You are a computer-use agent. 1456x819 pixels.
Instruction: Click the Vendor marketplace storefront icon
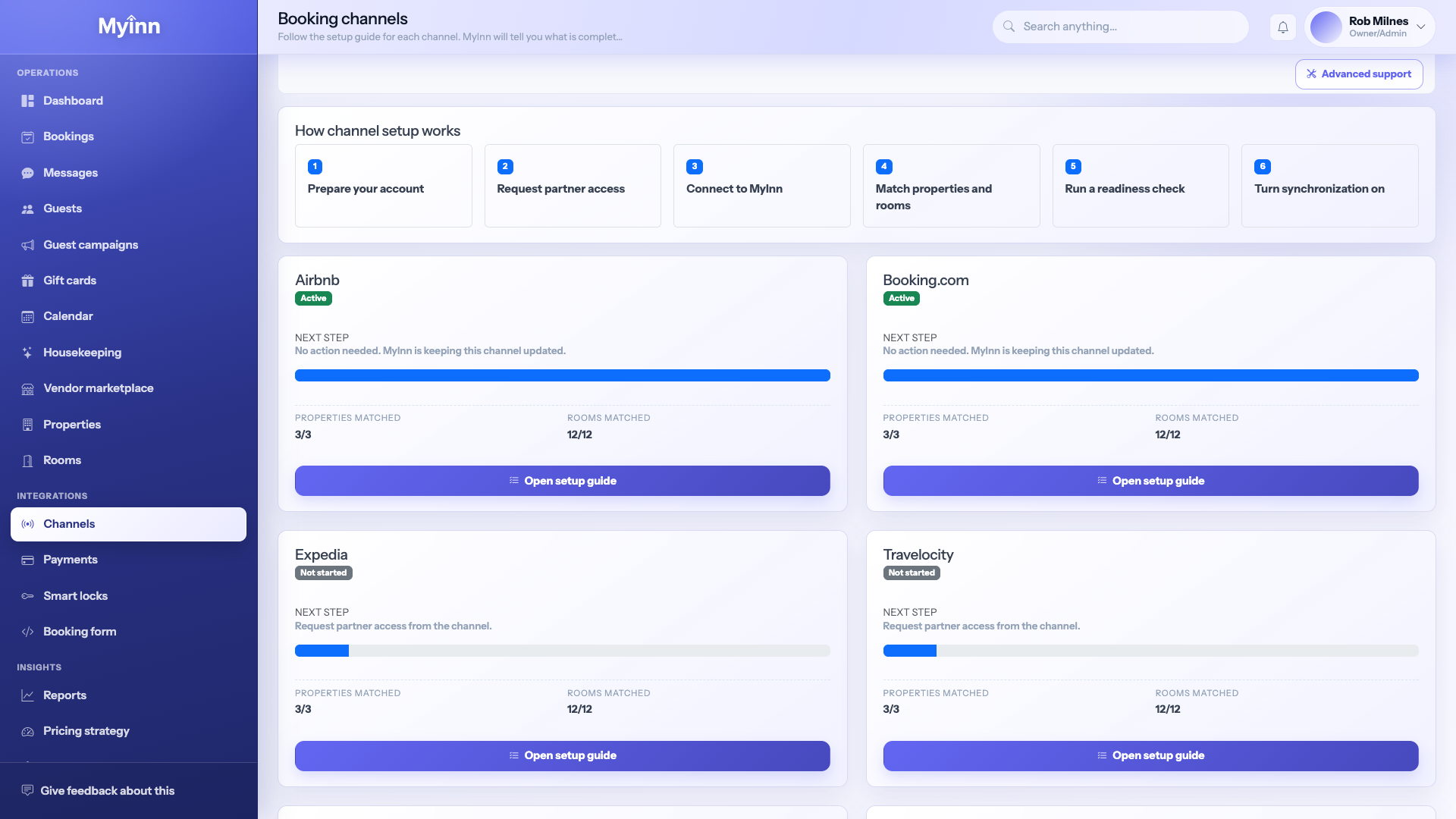coord(28,388)
